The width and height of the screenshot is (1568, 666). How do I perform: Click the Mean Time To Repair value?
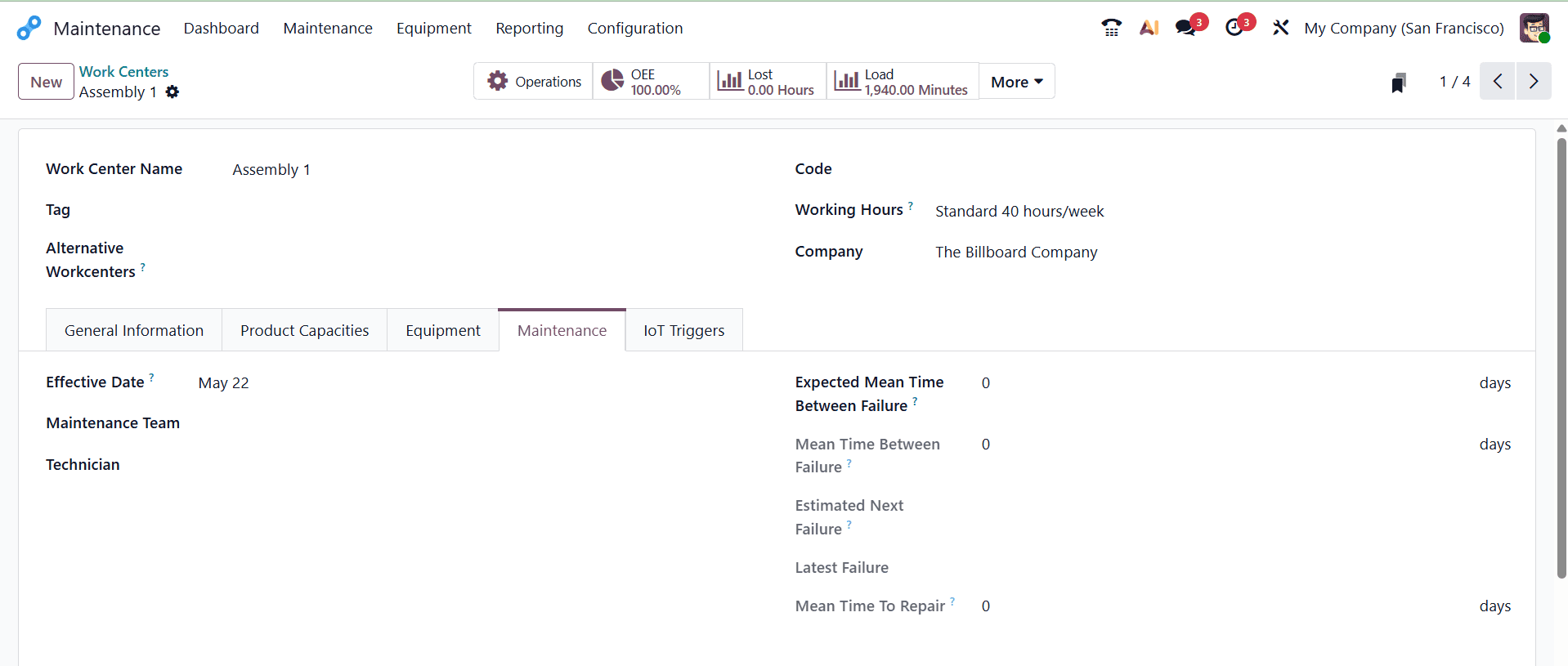(986, 606)
